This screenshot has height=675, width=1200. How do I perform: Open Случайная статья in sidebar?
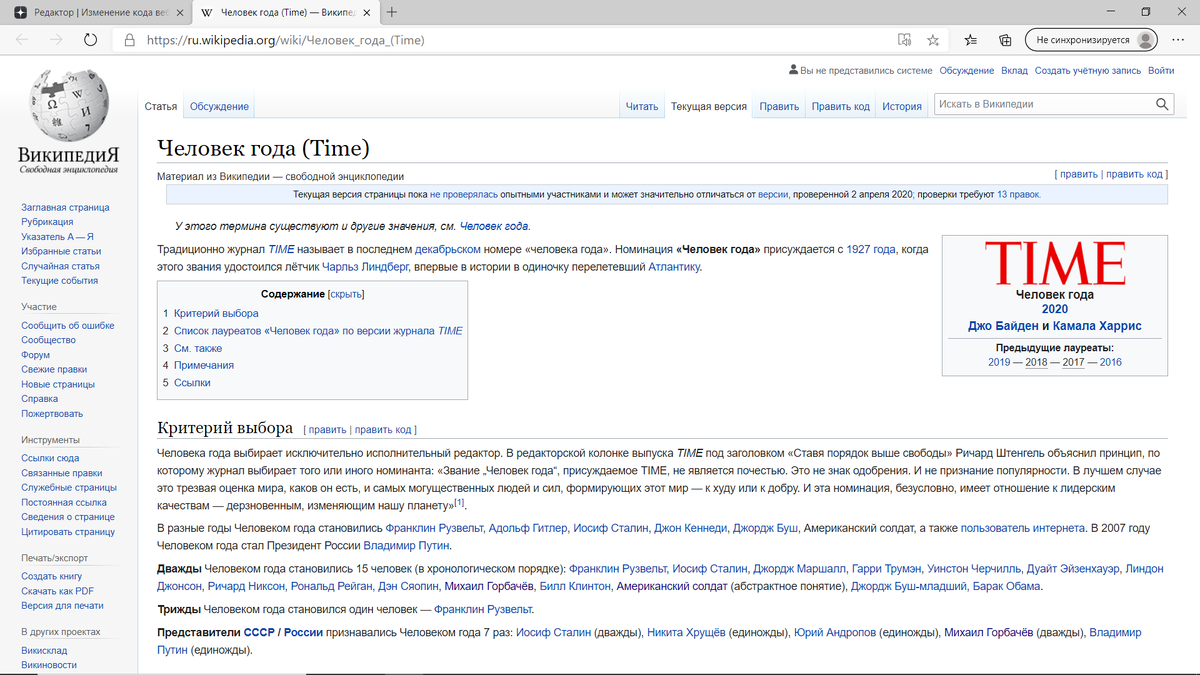(x=60, y=266)
